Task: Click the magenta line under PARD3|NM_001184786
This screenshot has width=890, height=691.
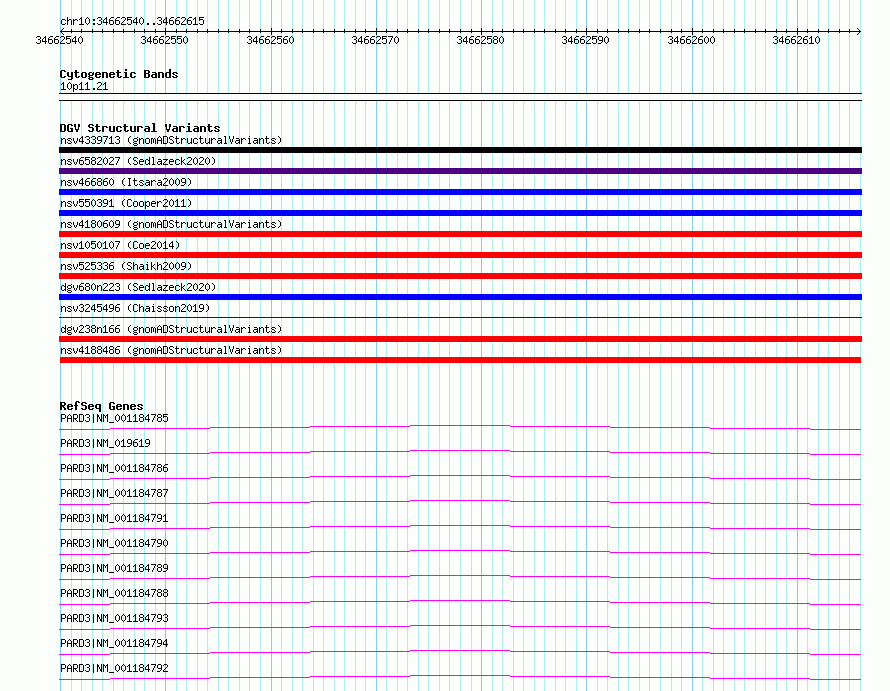Action: [x=460, y=477]
